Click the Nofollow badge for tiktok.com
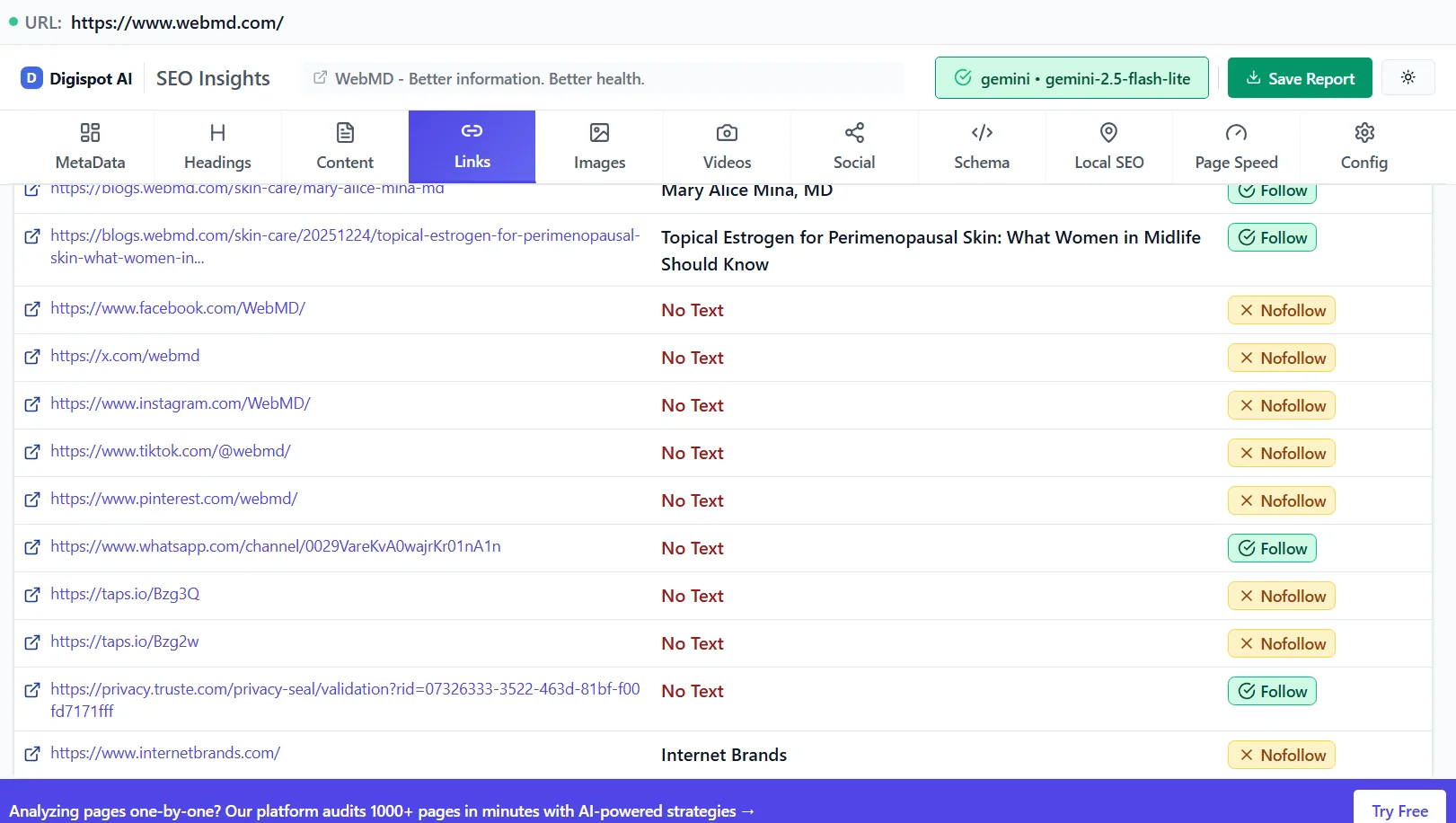This screenshot has width=1456, height=823. [1282, 453]
